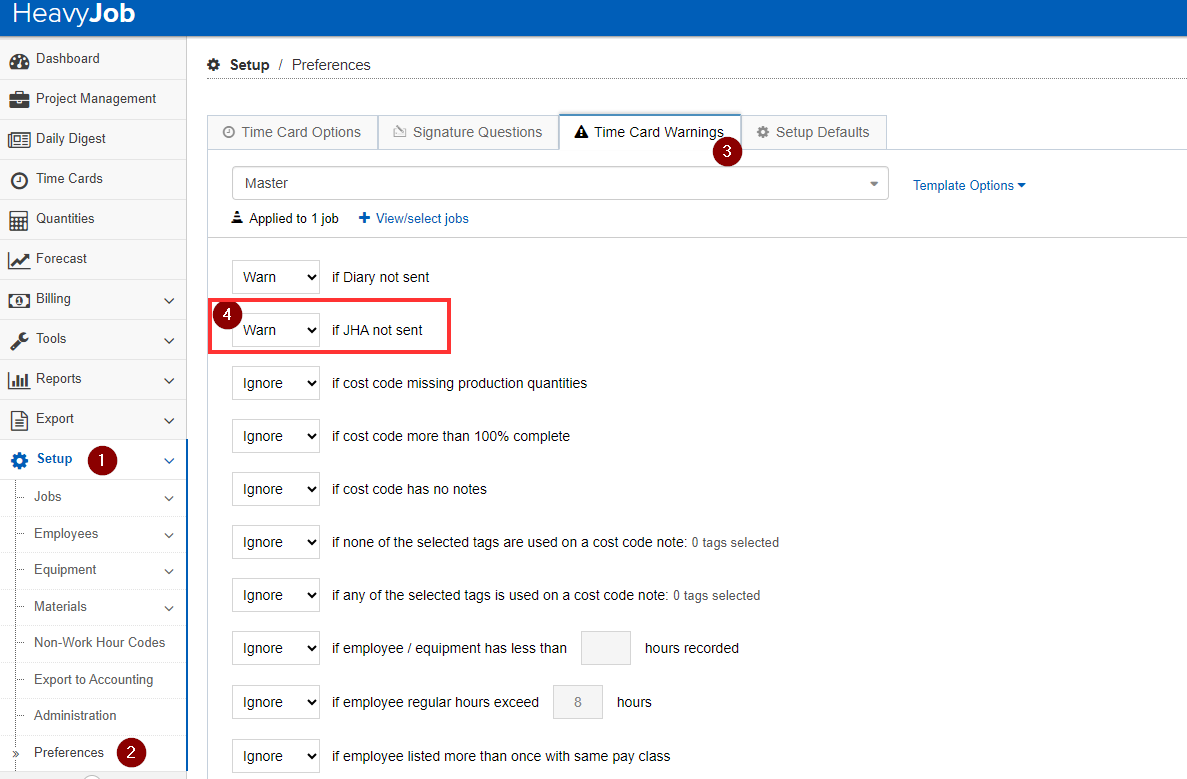Open Dashboard in the sidebar

[92, 59]
